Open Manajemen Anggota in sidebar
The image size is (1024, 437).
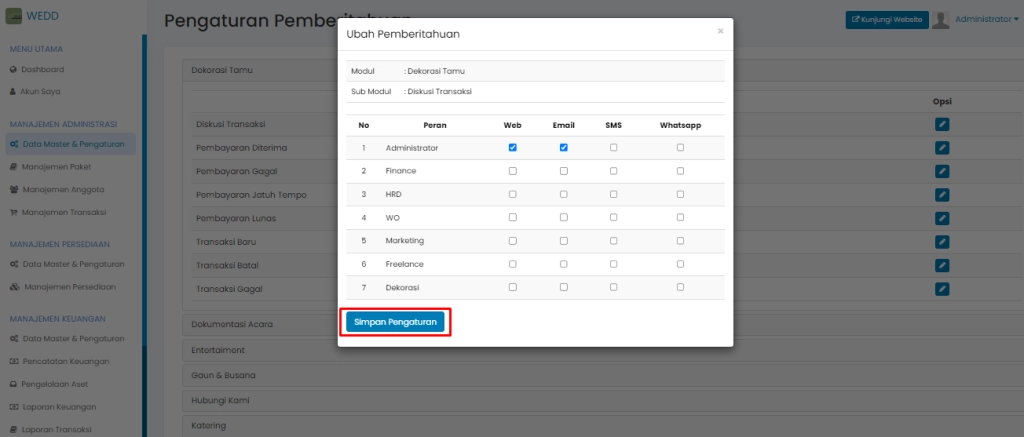coord(62,189)
